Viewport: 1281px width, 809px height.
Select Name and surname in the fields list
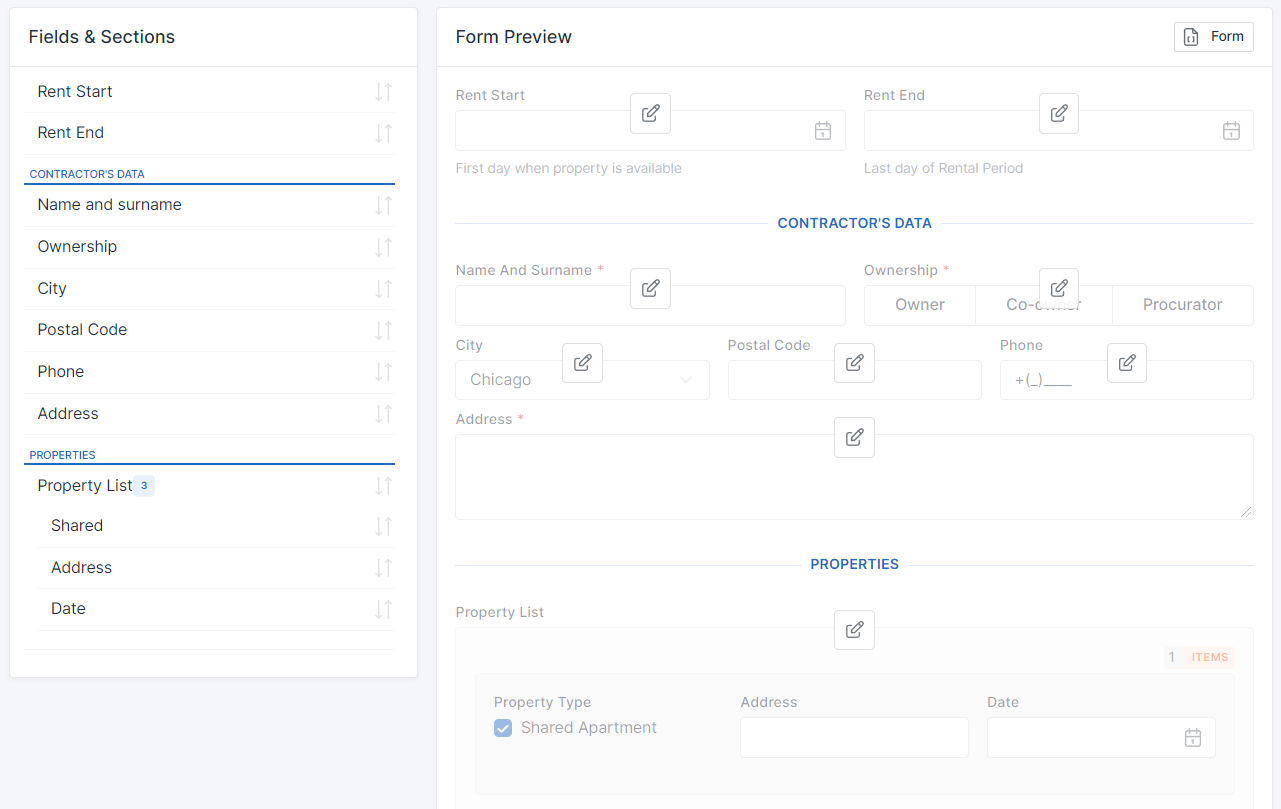[109, 205]
